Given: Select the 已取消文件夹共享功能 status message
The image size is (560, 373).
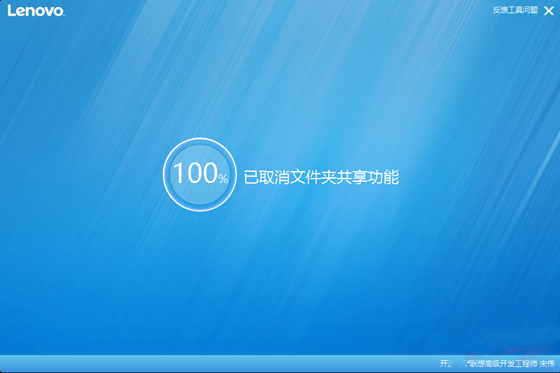Looking at the screenshot, I should (321, 177).
